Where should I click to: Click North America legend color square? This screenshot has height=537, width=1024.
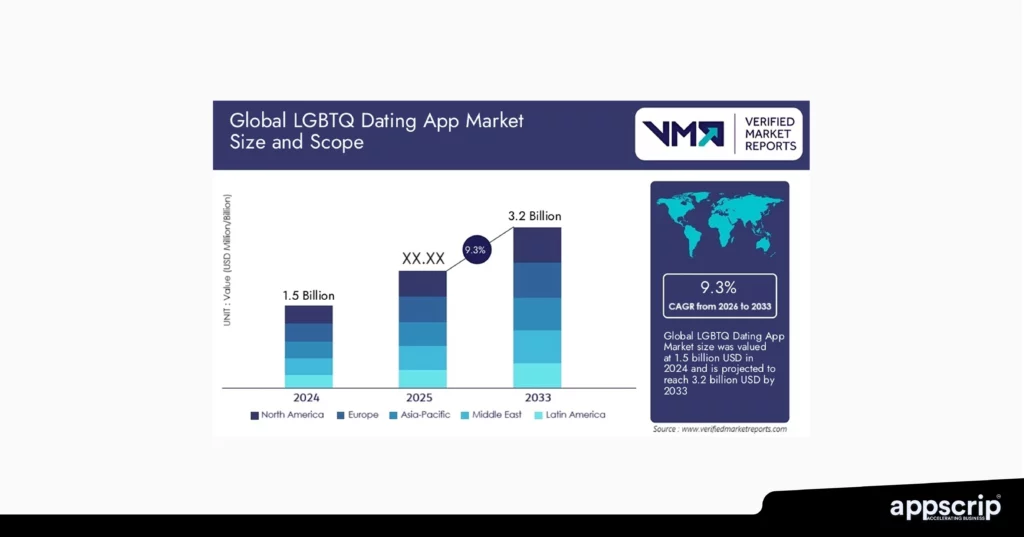click(x=254, y=414)
